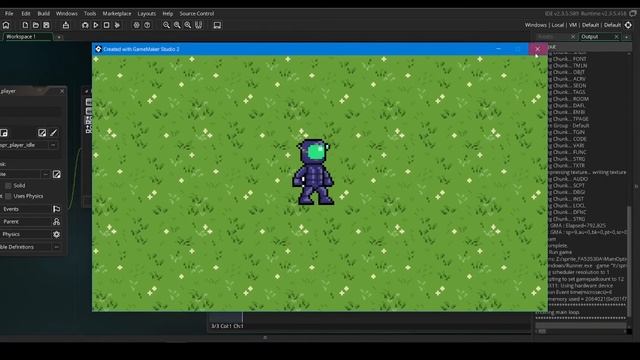Image resolution: width=640 pixels, height=360 pixels.
Task: Toggle the Uses Physics checkbox
Action: [8, 196]
